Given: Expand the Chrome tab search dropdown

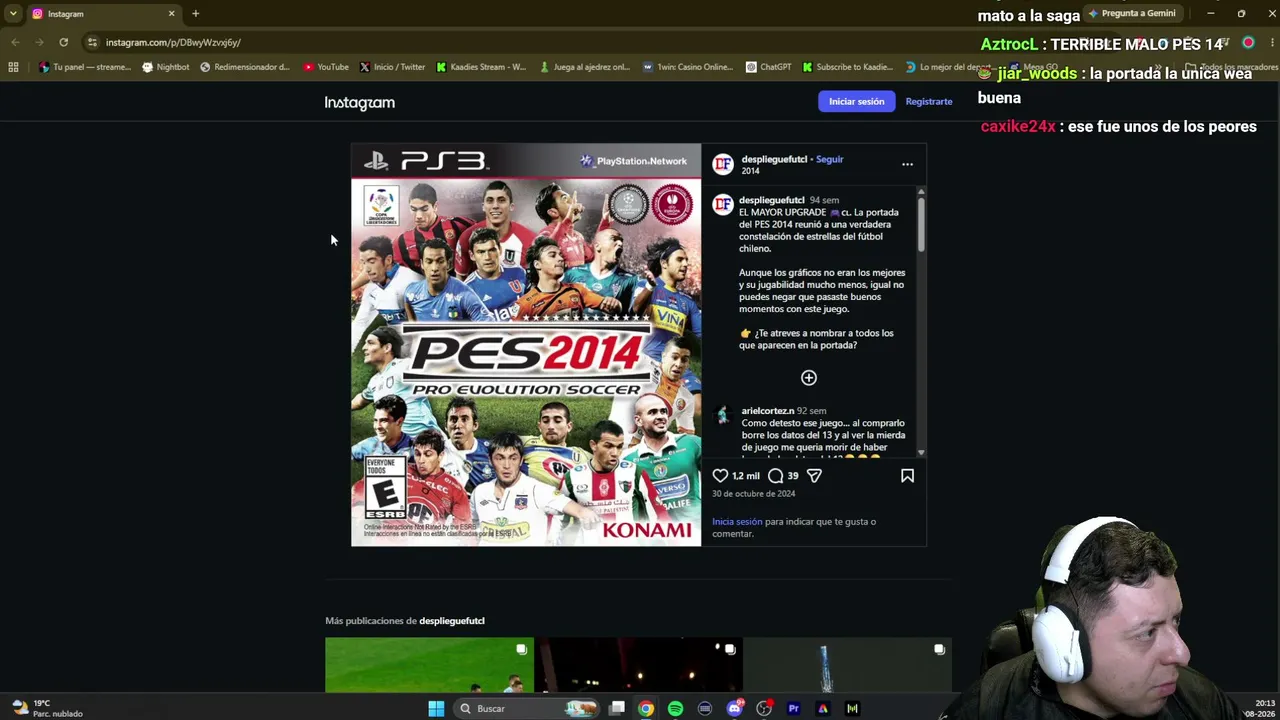Looking at the screenshot, I should point(13,14).
